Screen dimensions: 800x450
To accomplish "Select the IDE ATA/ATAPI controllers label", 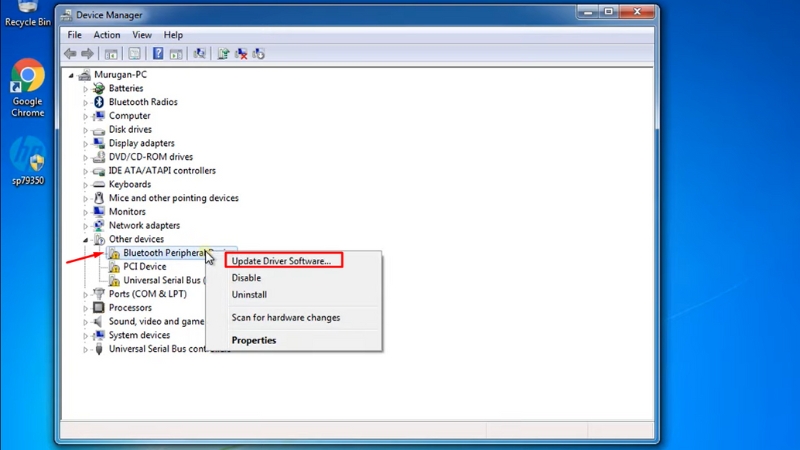I will point(162,171).
